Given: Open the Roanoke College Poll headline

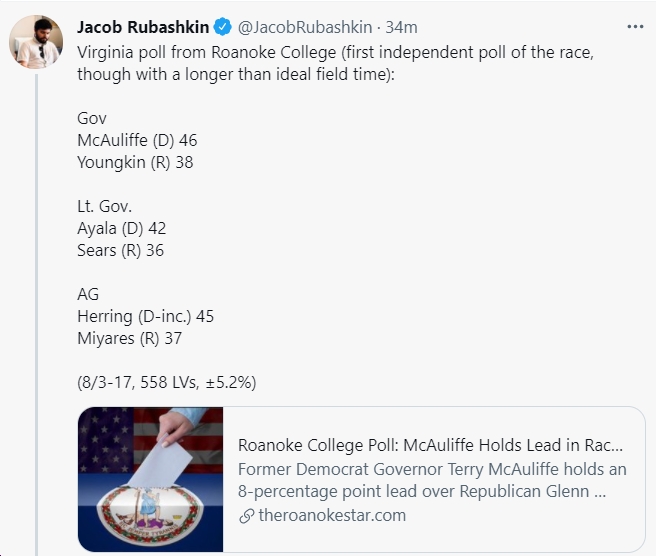Looking at the screenshot, I should 430,445.
